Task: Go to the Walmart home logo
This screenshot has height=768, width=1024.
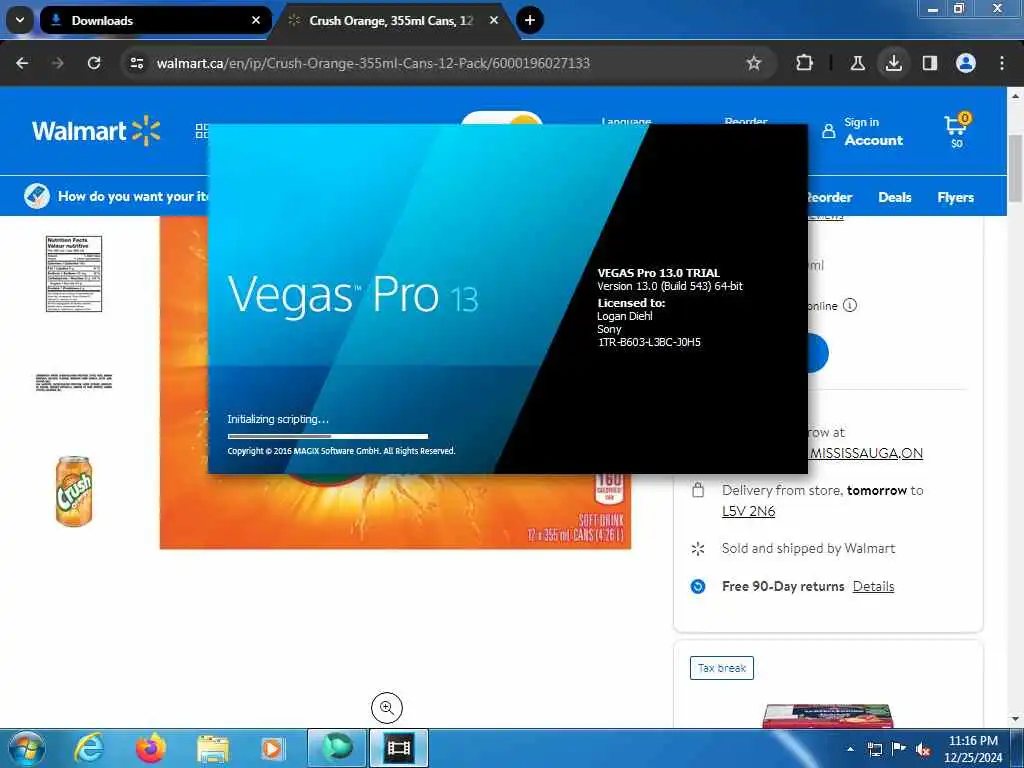Action: click(x=96, y=131)
